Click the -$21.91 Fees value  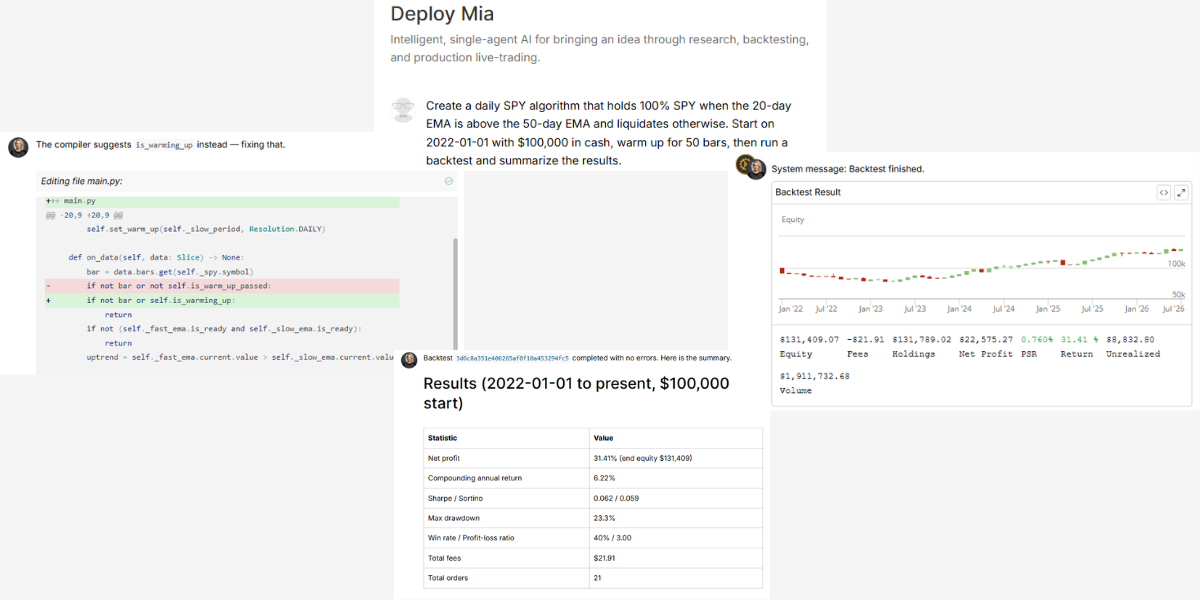[x=865, y=340]
